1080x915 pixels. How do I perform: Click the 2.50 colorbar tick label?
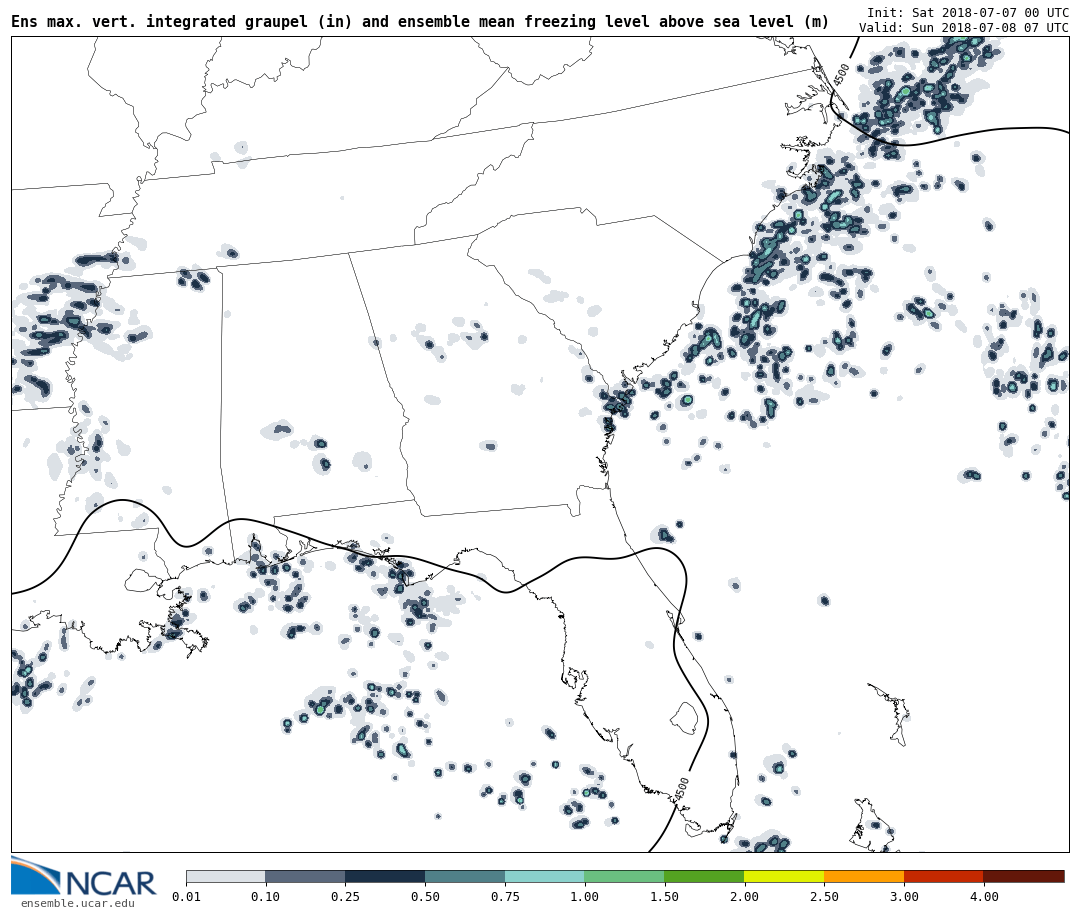824,896
